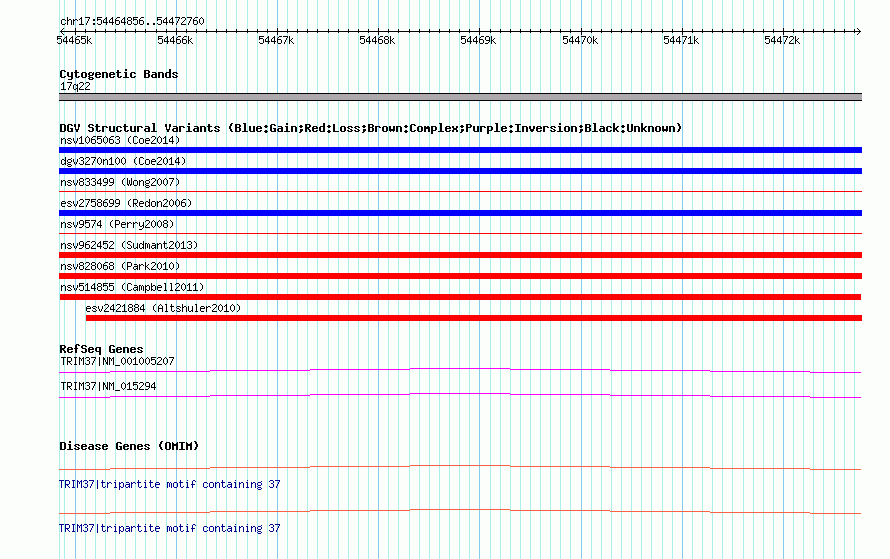Screen dimensions: 890x559
Task: Open variant nsv828068 (Park2010) label
Action: point(120,266)
